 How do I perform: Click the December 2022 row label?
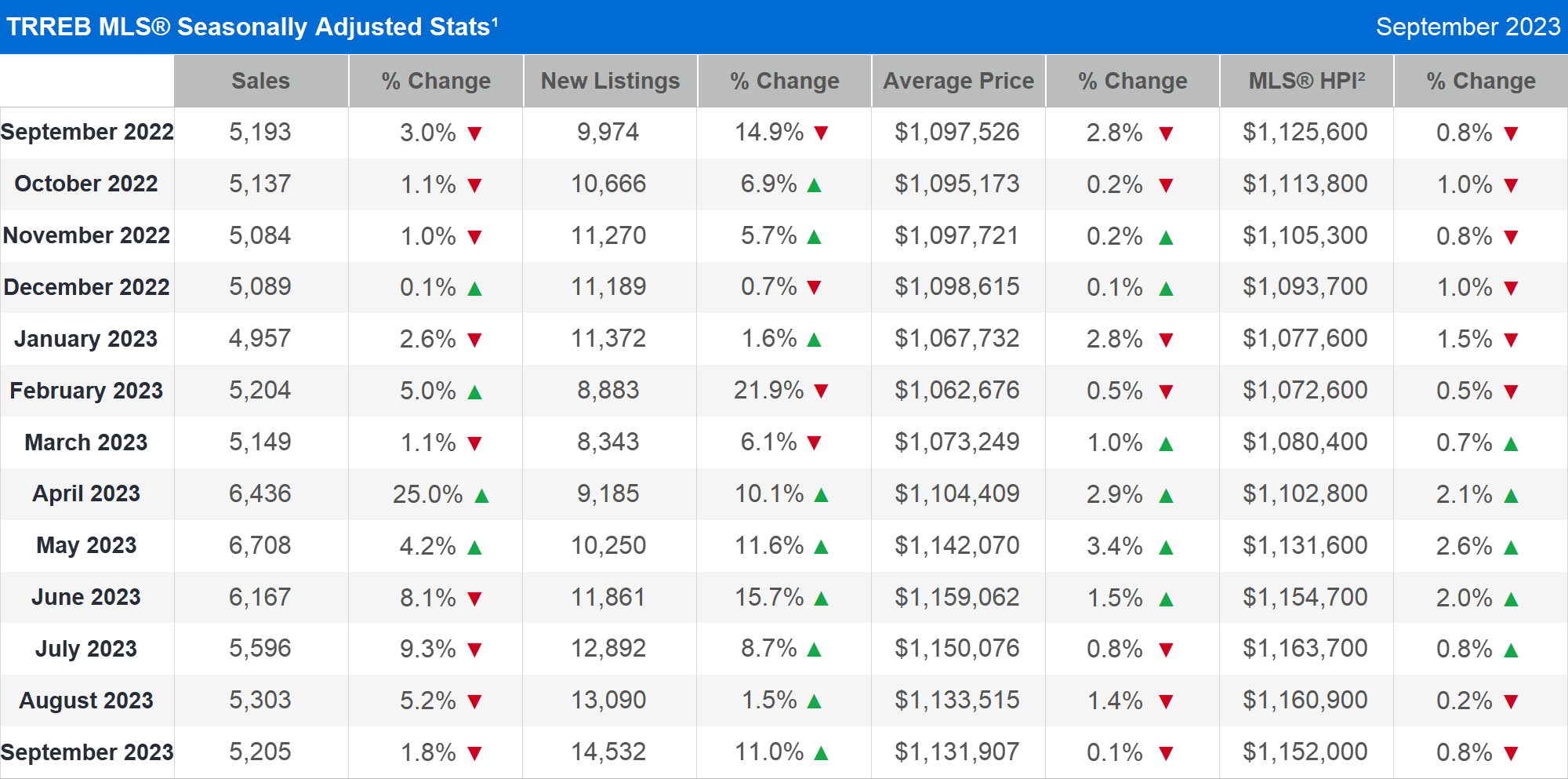(x=86, y=287)
